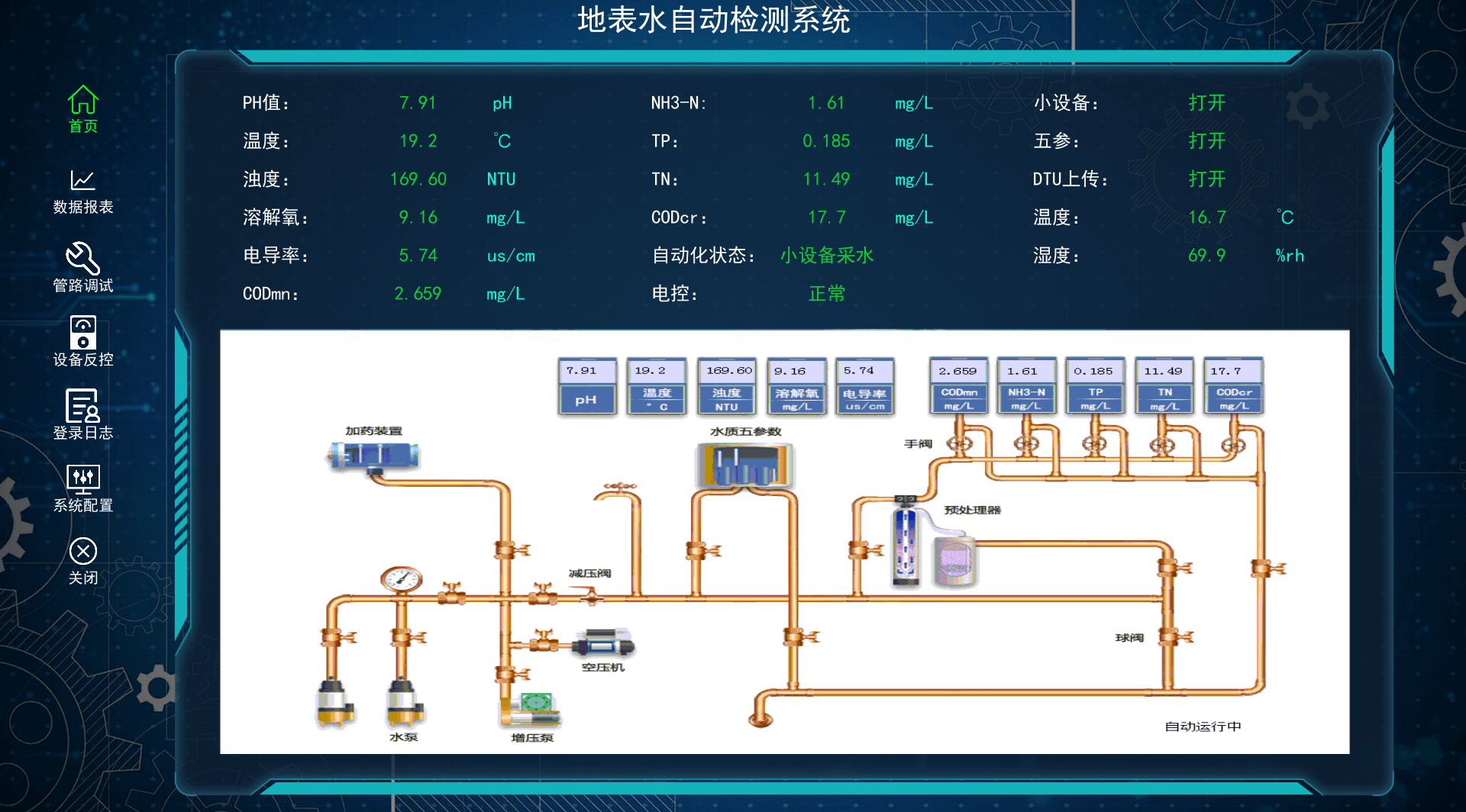Click the valve under the TP display
1466x812 pixels.
point(1094,443)
